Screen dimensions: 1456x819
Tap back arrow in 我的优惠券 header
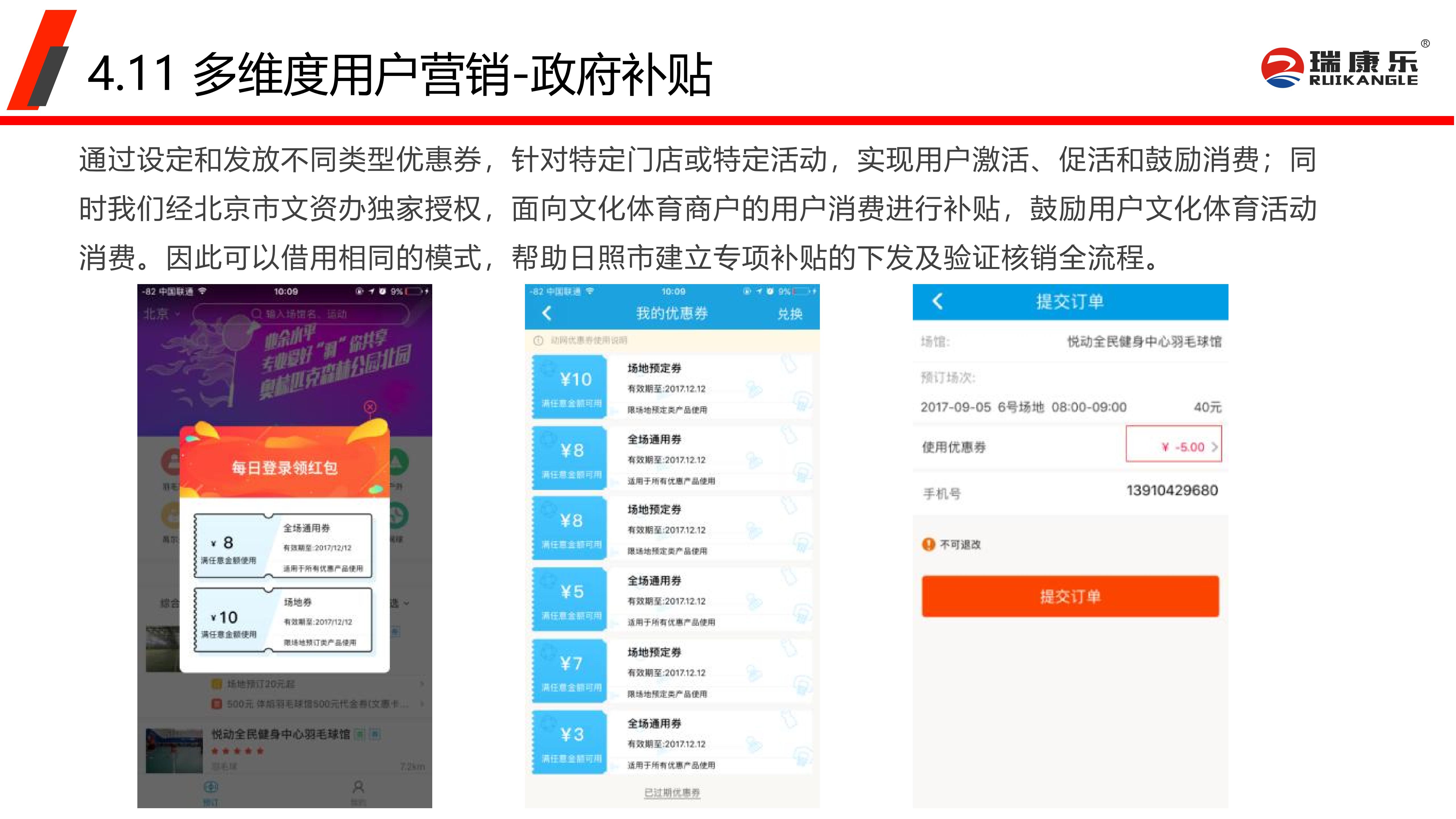click(547, 313)
